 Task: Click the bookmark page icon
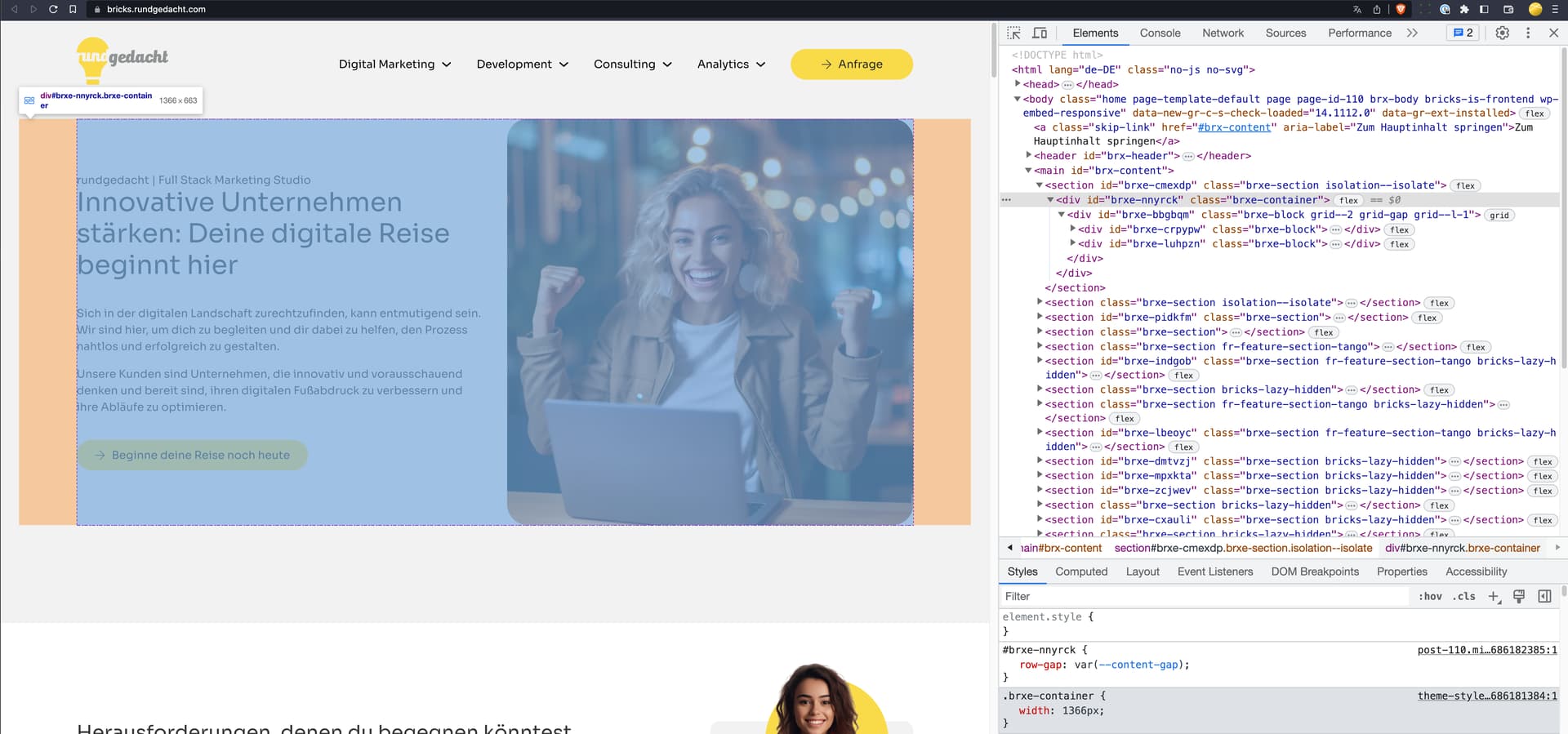tap(73, 9)
